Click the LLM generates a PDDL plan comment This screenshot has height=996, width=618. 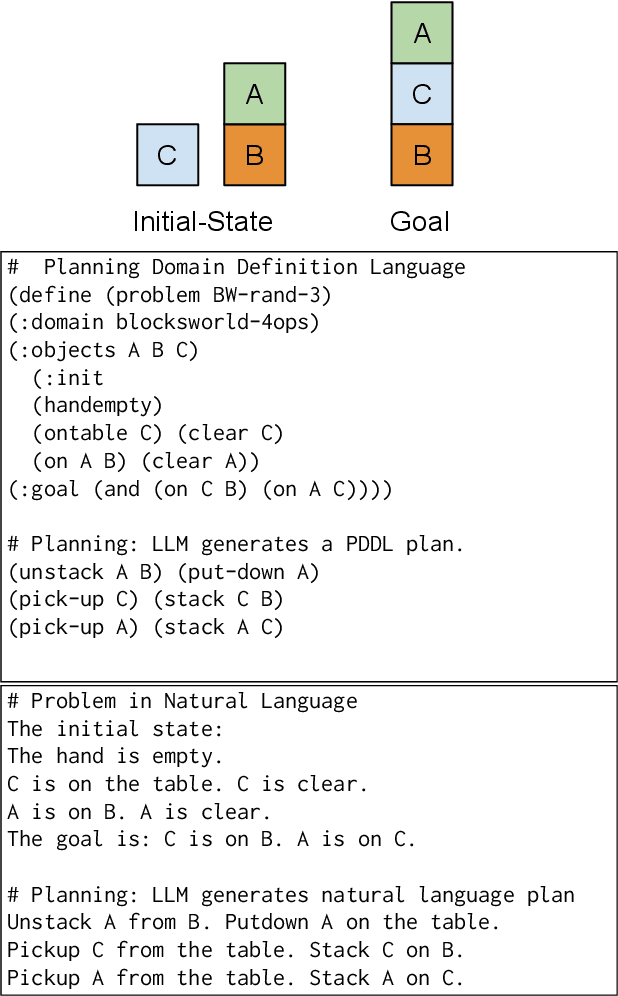236,544
